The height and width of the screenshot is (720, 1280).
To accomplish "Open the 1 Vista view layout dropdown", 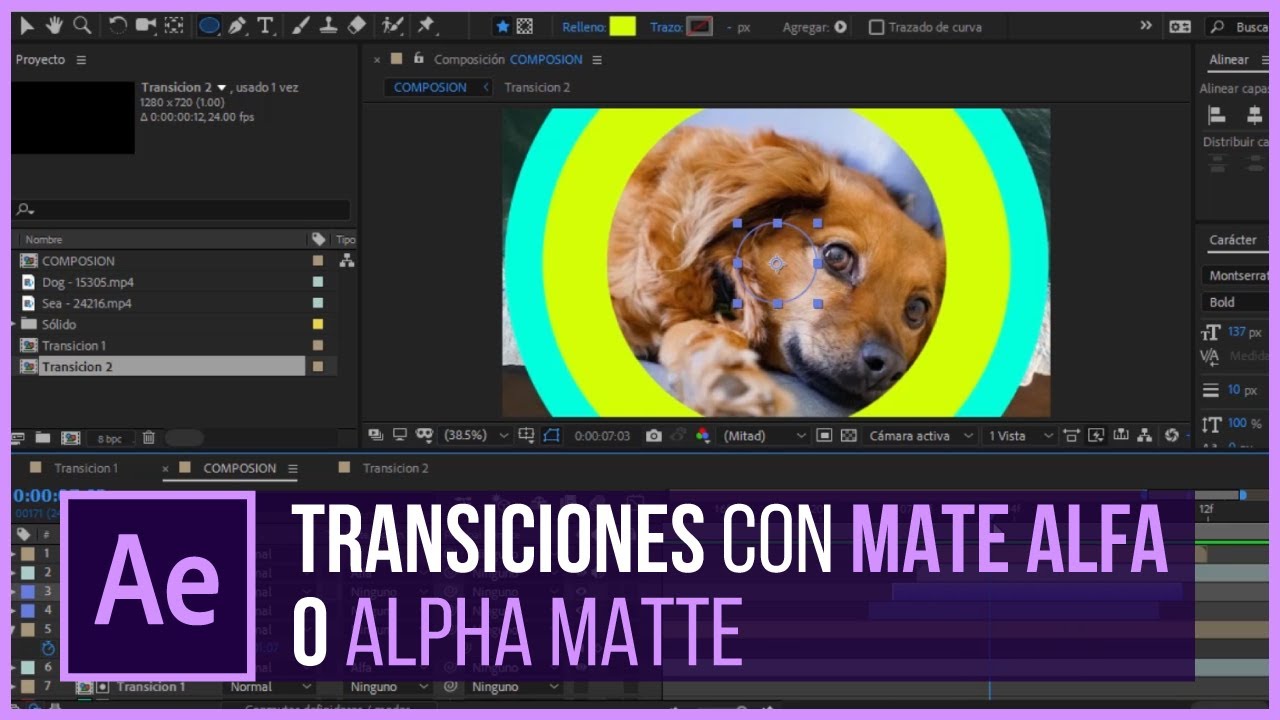I will 1021,436.
